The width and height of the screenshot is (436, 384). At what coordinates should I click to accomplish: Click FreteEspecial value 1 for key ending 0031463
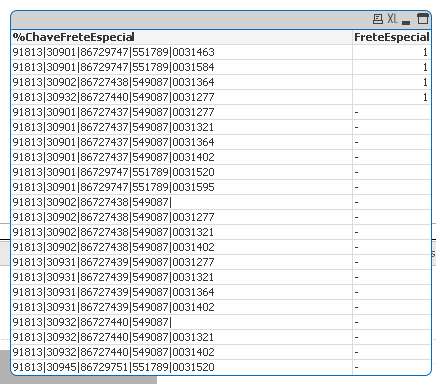point(392,52)
